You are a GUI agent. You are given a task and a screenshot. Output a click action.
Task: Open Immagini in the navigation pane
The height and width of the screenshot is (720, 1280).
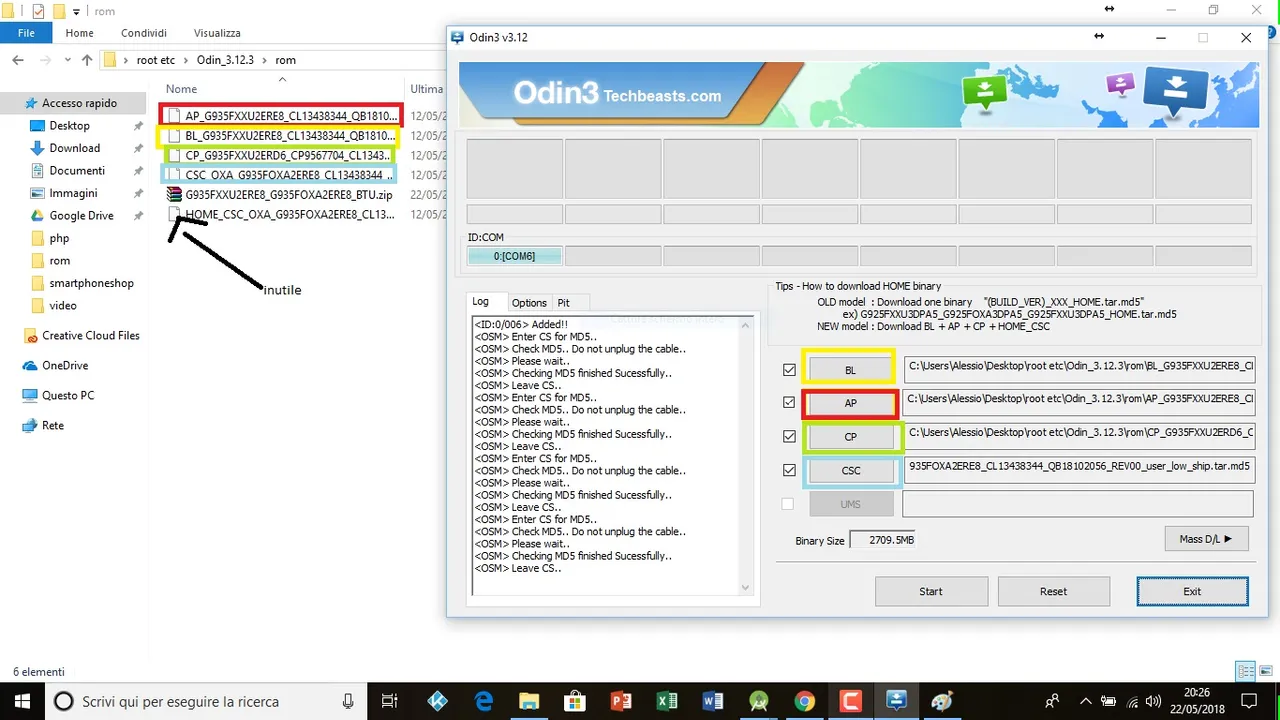point(73,193)
